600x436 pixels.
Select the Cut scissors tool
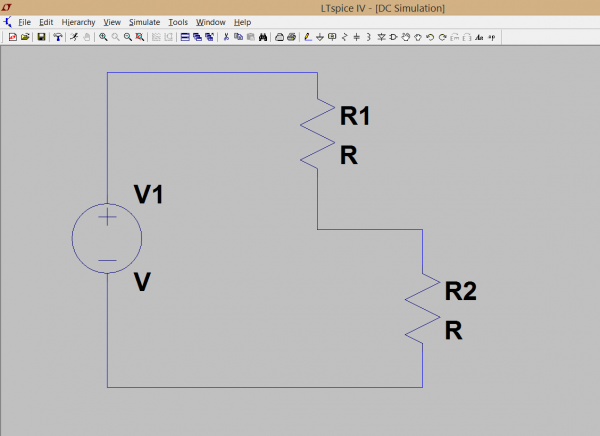coord(226,37)
